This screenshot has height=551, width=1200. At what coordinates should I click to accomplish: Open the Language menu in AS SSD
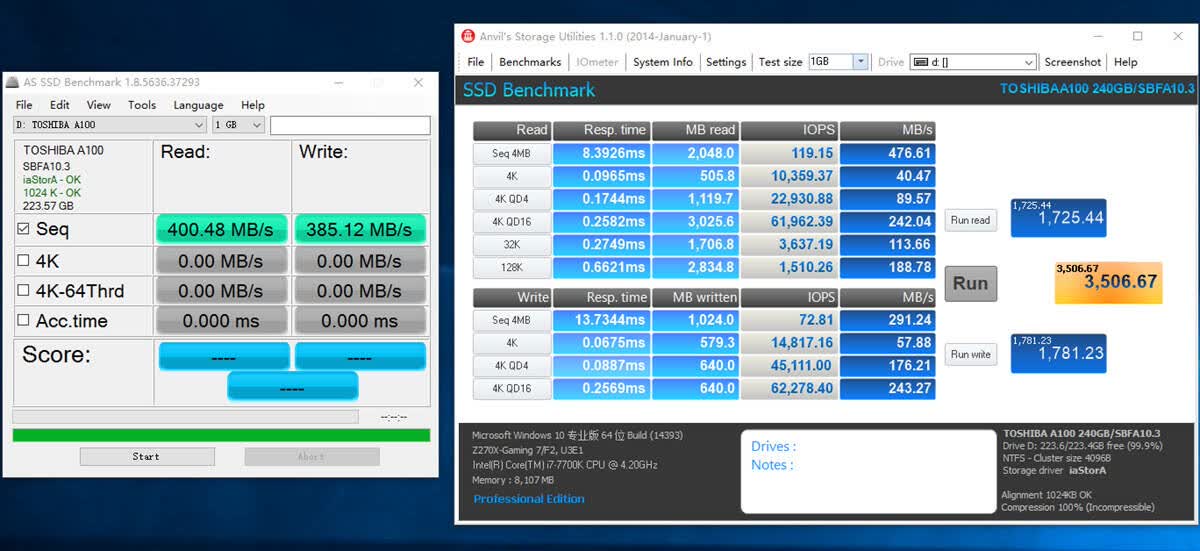tap(198, 105)
